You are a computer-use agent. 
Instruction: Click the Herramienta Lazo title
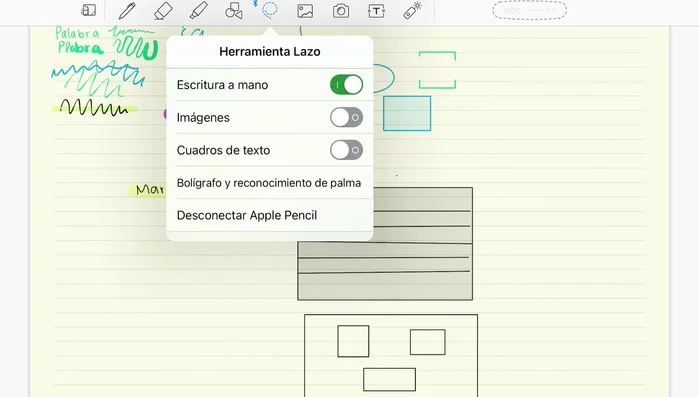pos(270,52)
